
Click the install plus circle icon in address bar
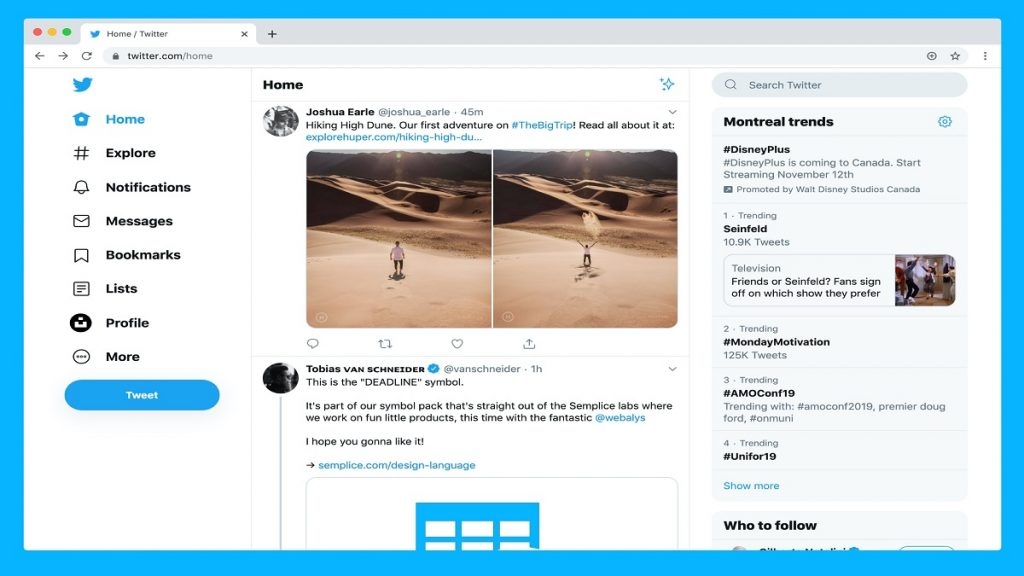(932, 56)
